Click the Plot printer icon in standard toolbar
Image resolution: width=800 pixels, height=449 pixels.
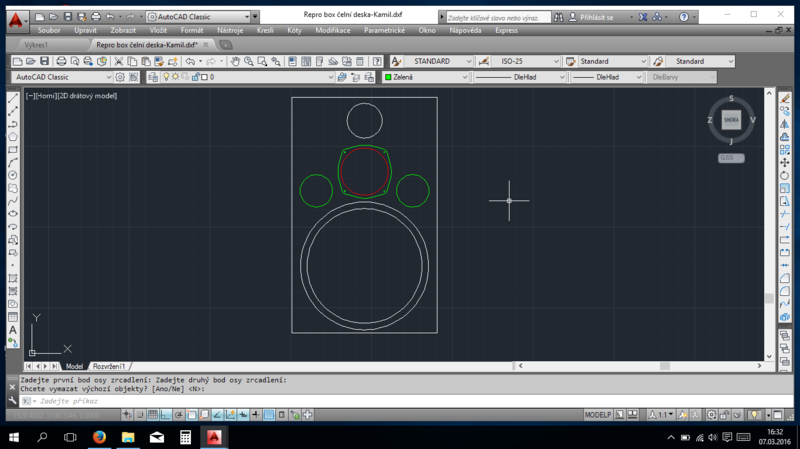[61, 61]
